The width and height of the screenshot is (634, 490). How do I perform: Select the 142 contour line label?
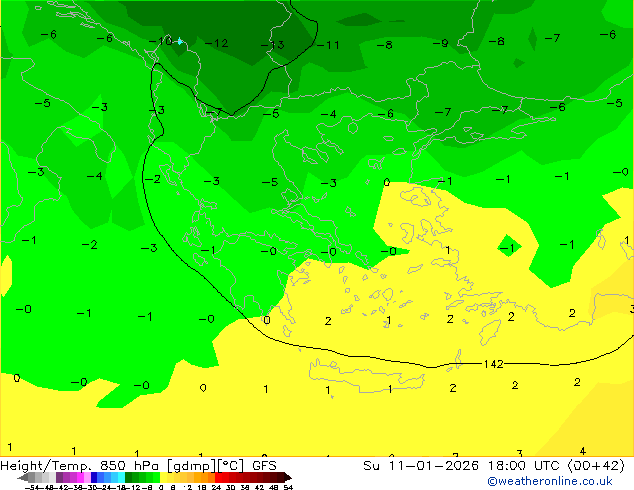coord(493,364)
